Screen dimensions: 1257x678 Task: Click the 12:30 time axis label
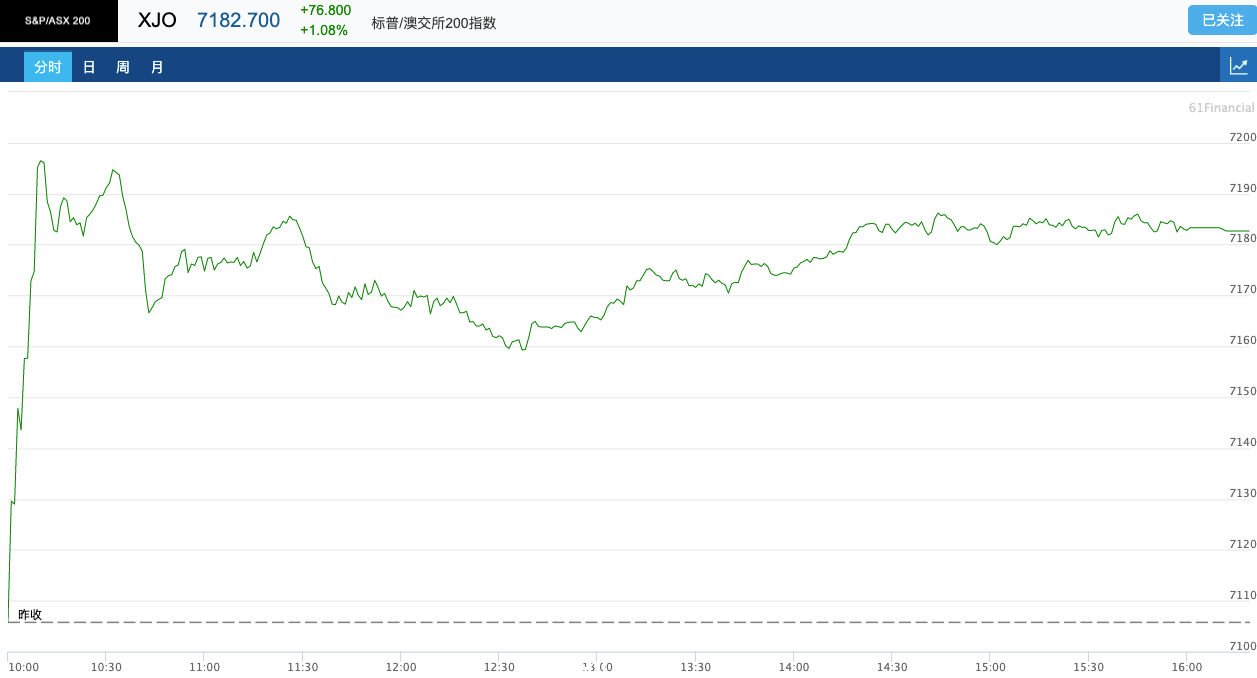[x=498, y=667]
